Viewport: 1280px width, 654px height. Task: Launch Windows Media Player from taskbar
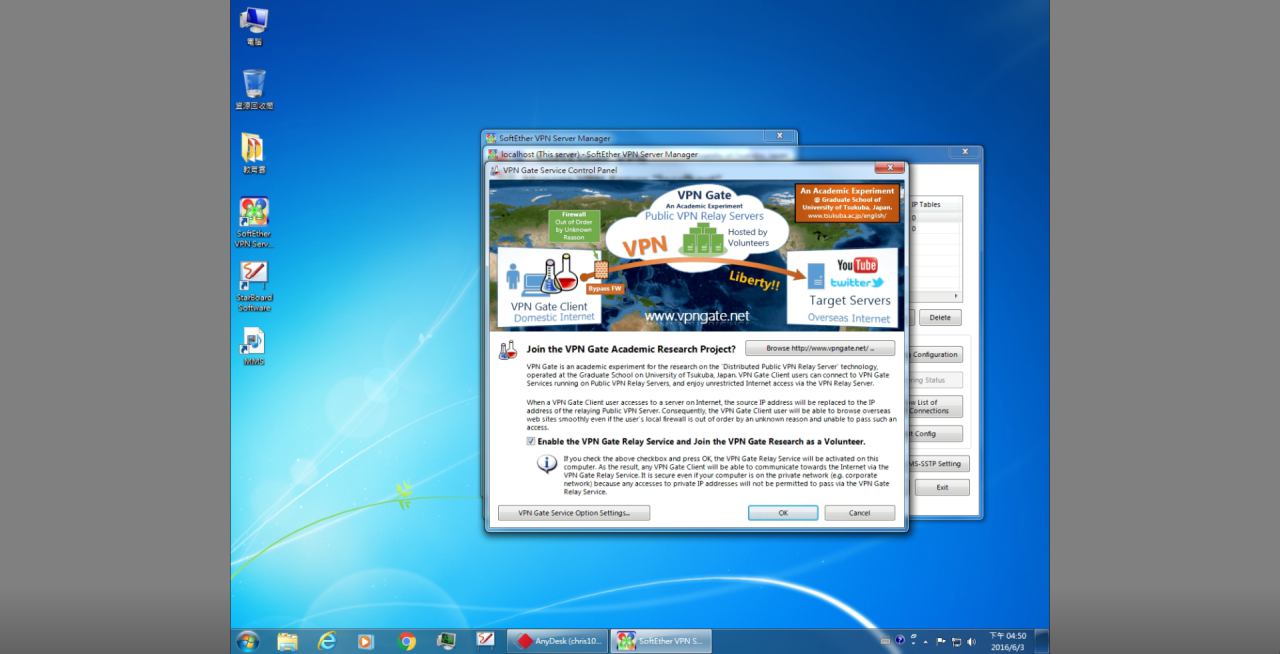[366, 641]
